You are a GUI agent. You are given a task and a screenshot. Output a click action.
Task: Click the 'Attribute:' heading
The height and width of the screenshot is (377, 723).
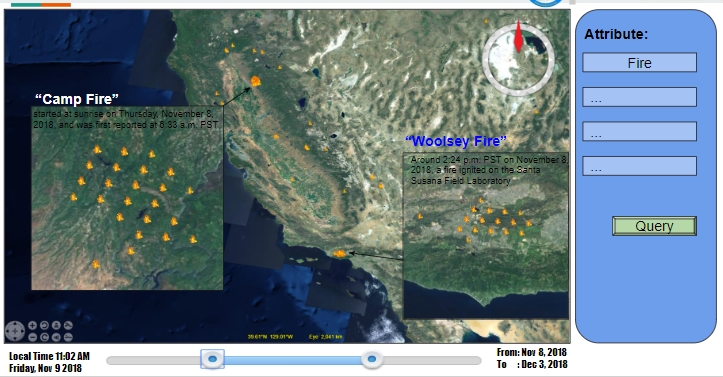616,34
